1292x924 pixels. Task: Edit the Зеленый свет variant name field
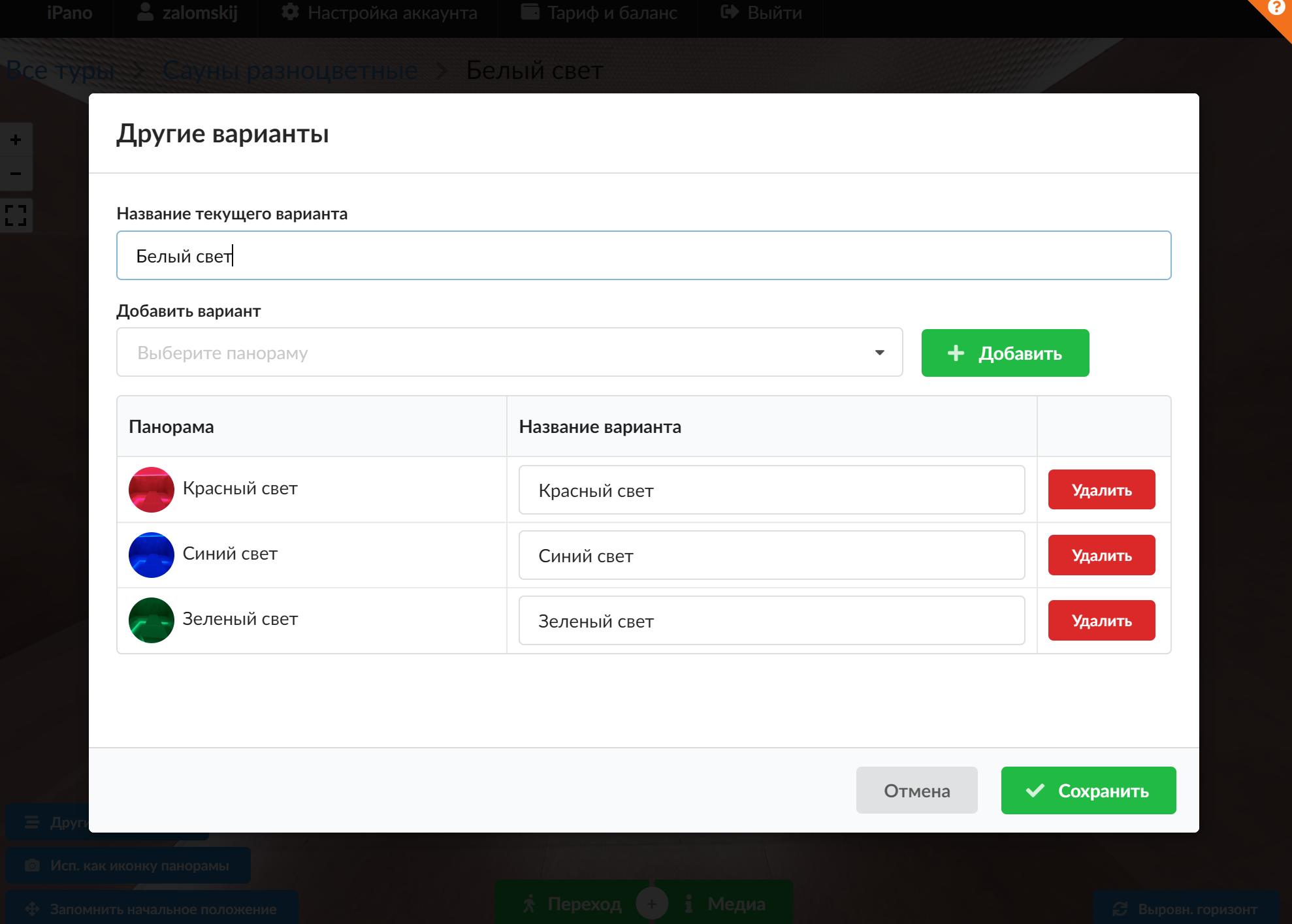(771, 620)
